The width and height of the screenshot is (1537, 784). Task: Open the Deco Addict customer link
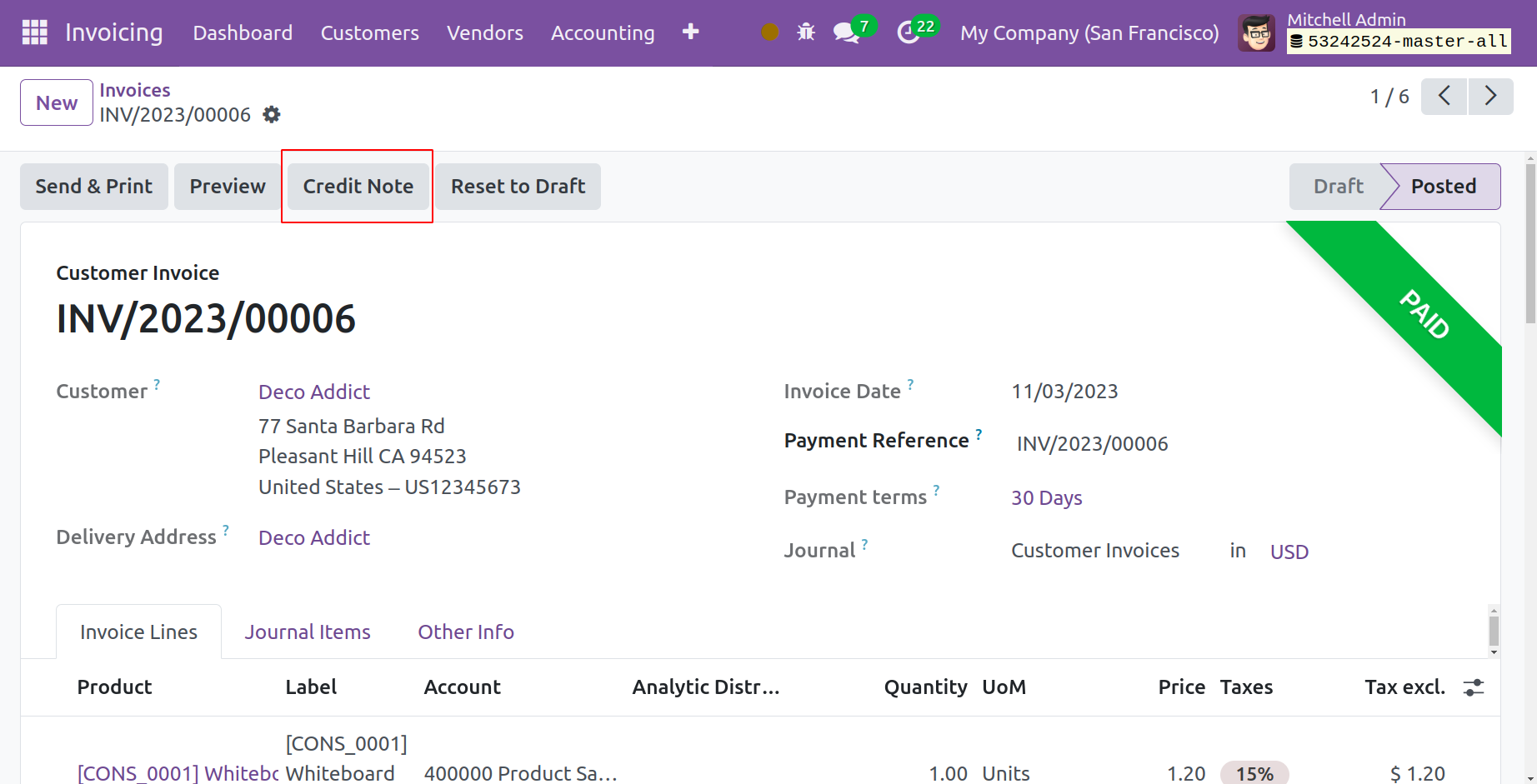[314, 392]
